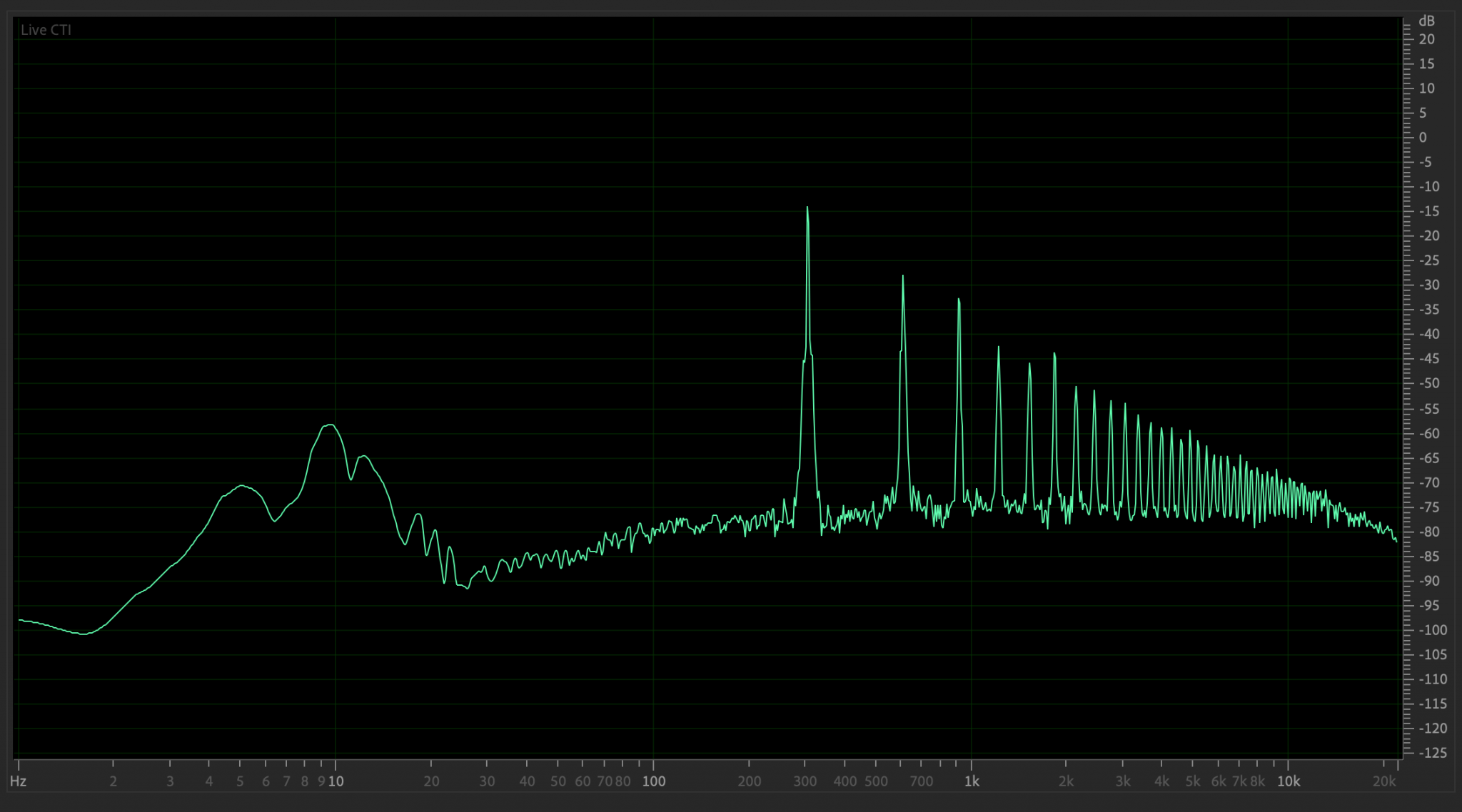Image resolution: width=1462 pixels, height=812 pixels.
Task: Click the 20k frequency axis label
Action: pos(1384,781)
